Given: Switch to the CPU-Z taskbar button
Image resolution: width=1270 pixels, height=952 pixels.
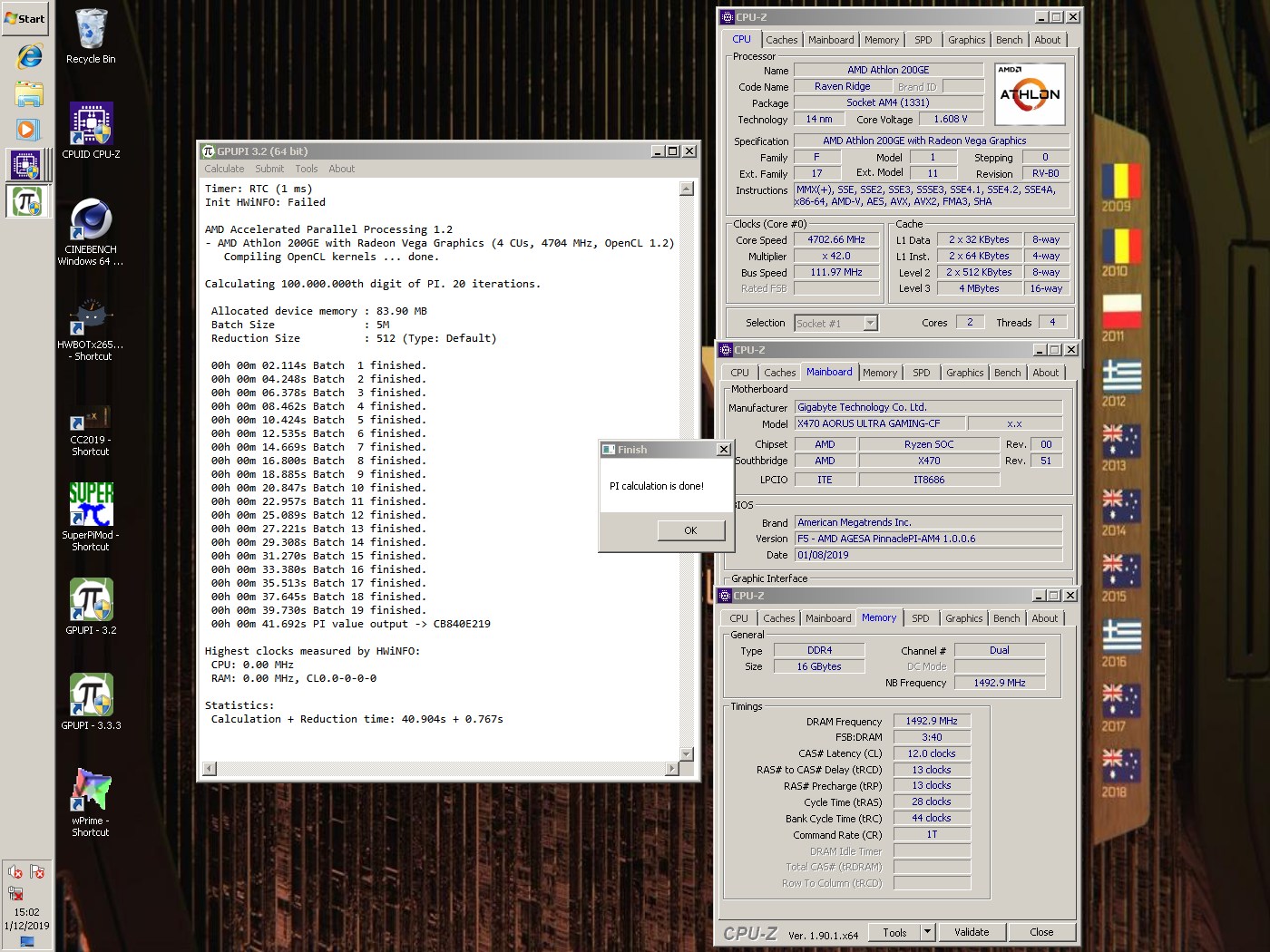Looking at the screenshot, I should pyautogui.click(x=26, y=165).
